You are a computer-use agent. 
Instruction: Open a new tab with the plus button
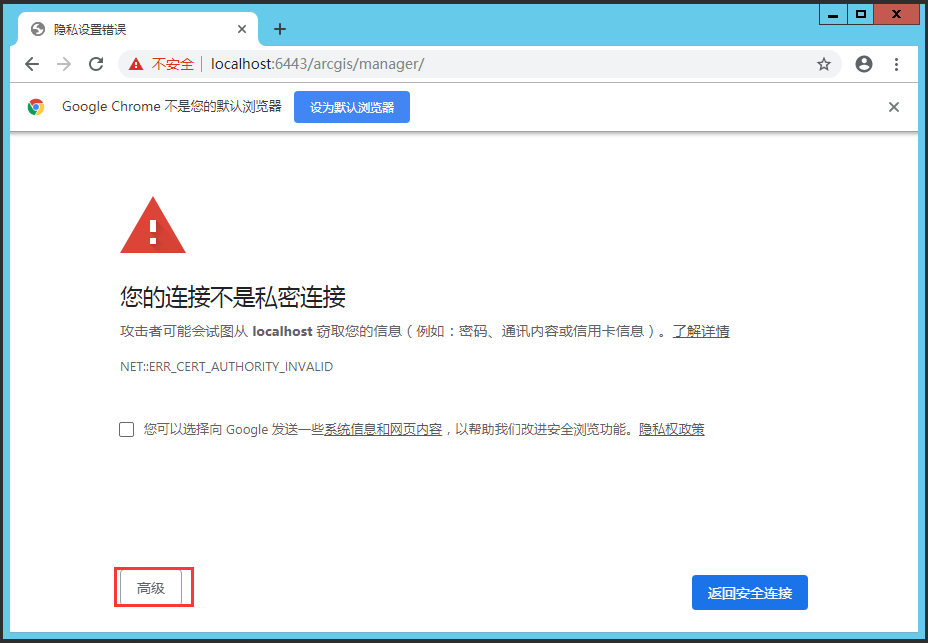pyautogui.click(x=279, y=29)
